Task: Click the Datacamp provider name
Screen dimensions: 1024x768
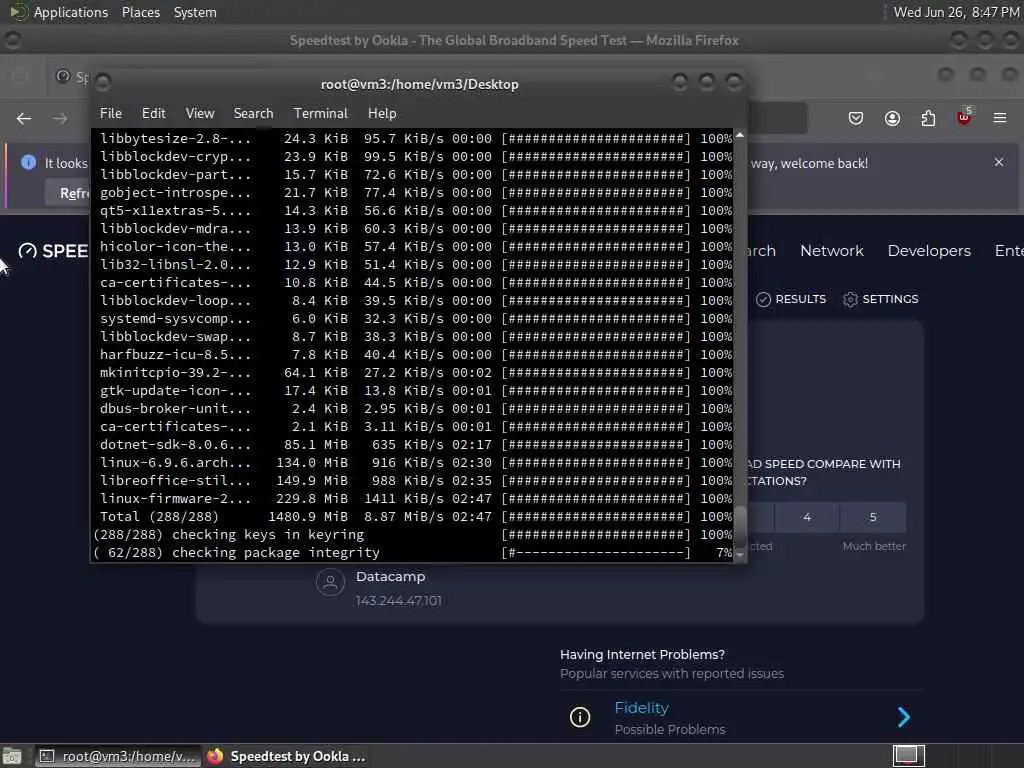Action: click(x=391, y=577)
